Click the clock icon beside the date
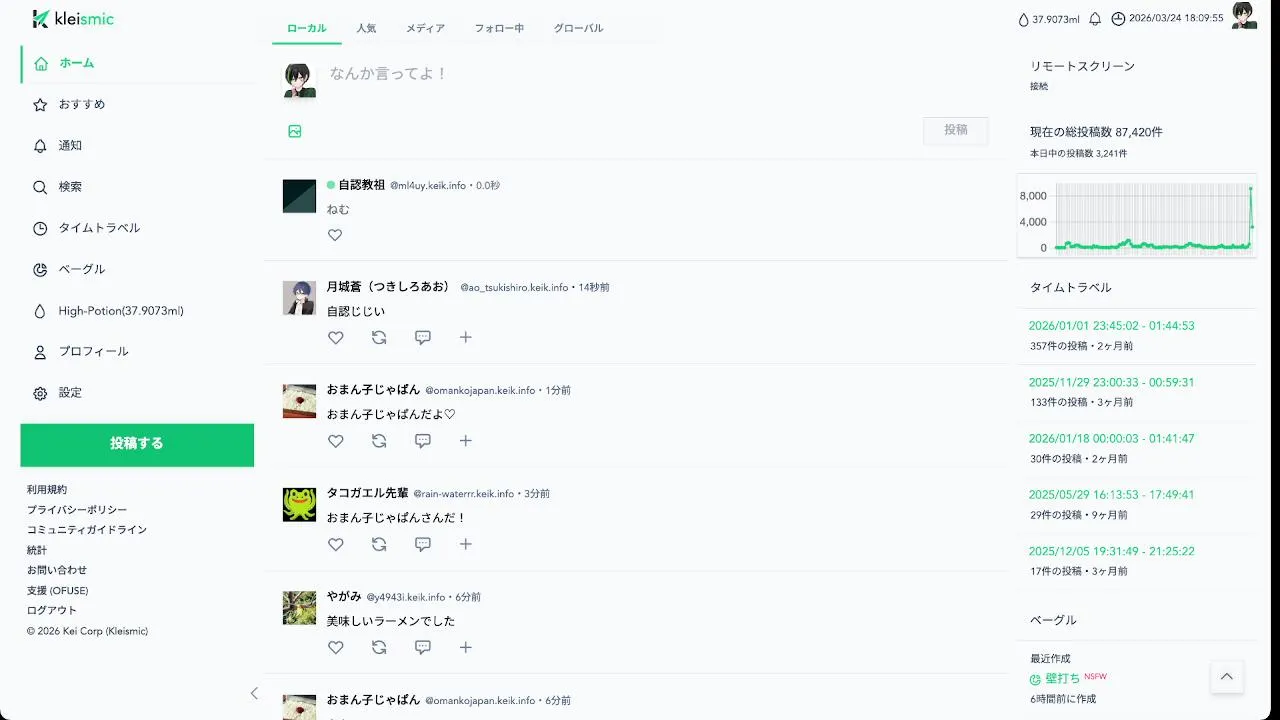This screenshot has width=1280, height=720. [1118, 19]
